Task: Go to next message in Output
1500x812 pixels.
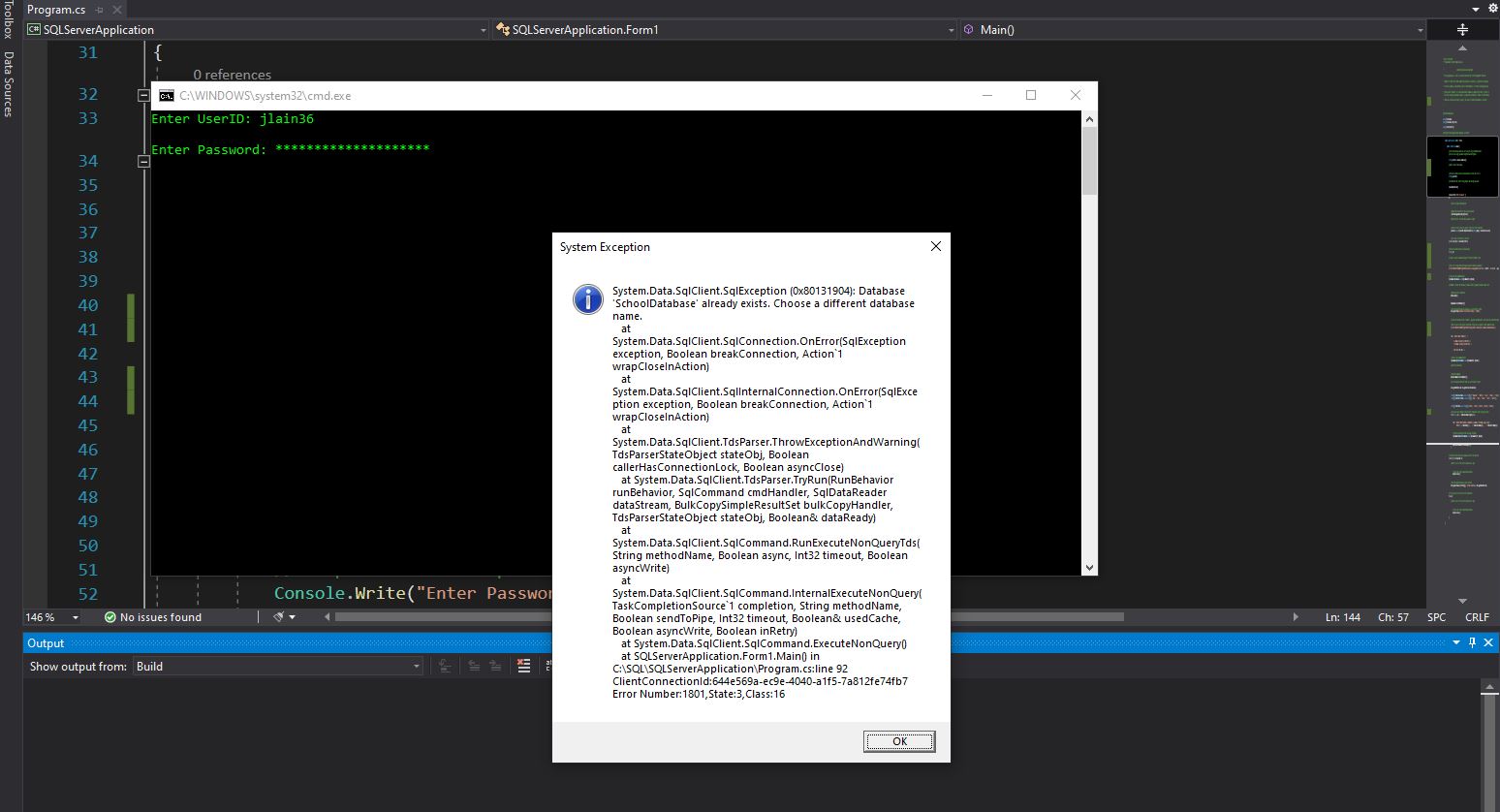Action: (495, 666)
